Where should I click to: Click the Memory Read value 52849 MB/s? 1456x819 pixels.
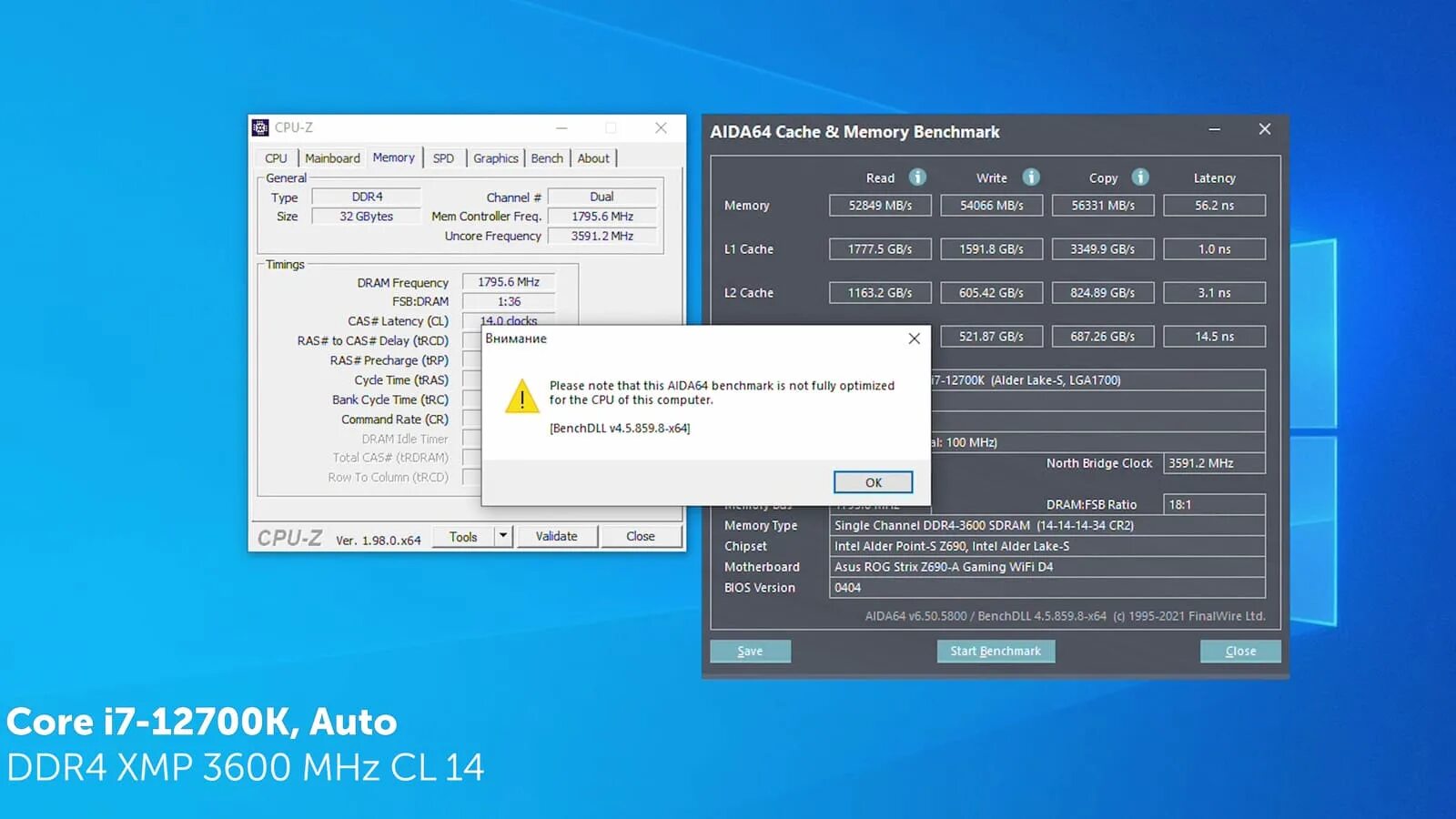pyautogui.click(x=880, y=206)
